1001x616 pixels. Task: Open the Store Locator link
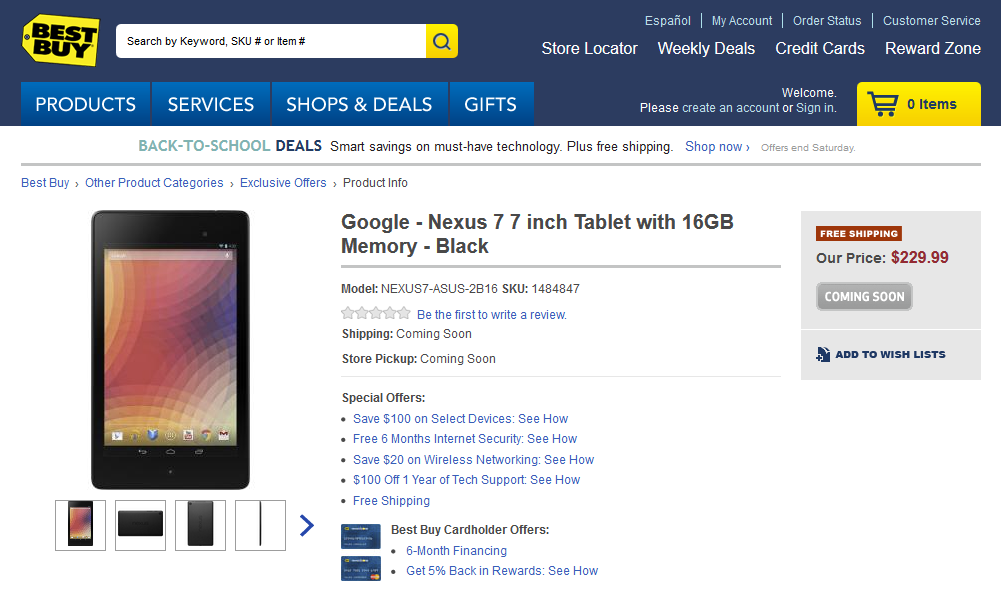pyautogui.click(x=589, y=48)
